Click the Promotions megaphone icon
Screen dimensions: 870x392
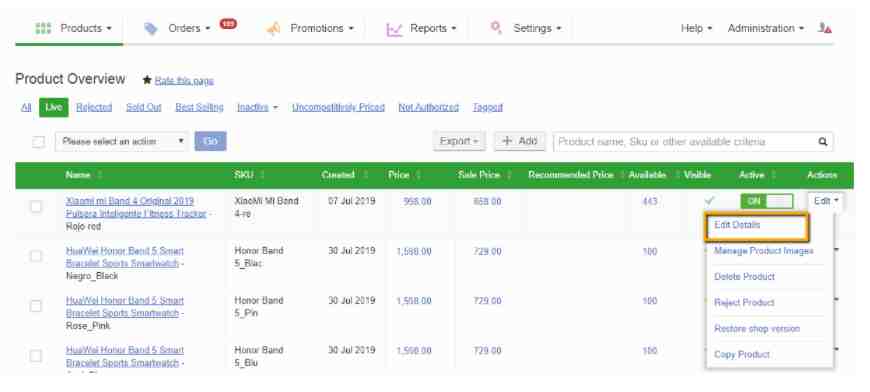(x=274, y=29)
